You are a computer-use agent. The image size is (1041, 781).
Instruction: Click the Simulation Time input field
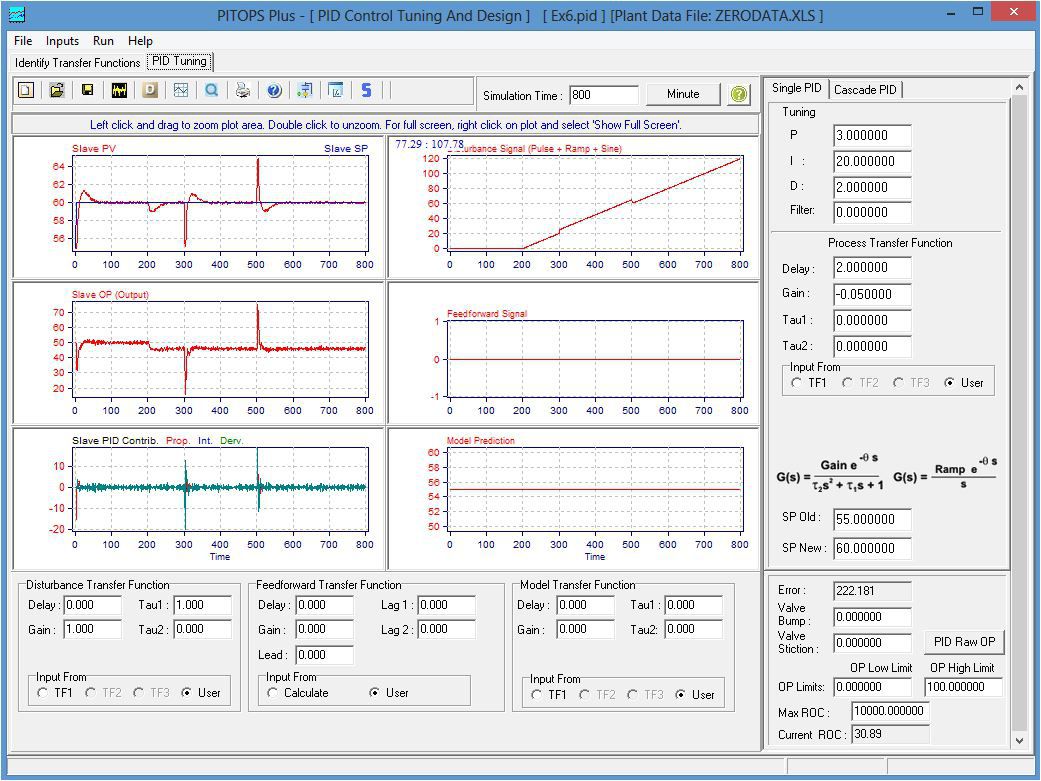point(603,95)
